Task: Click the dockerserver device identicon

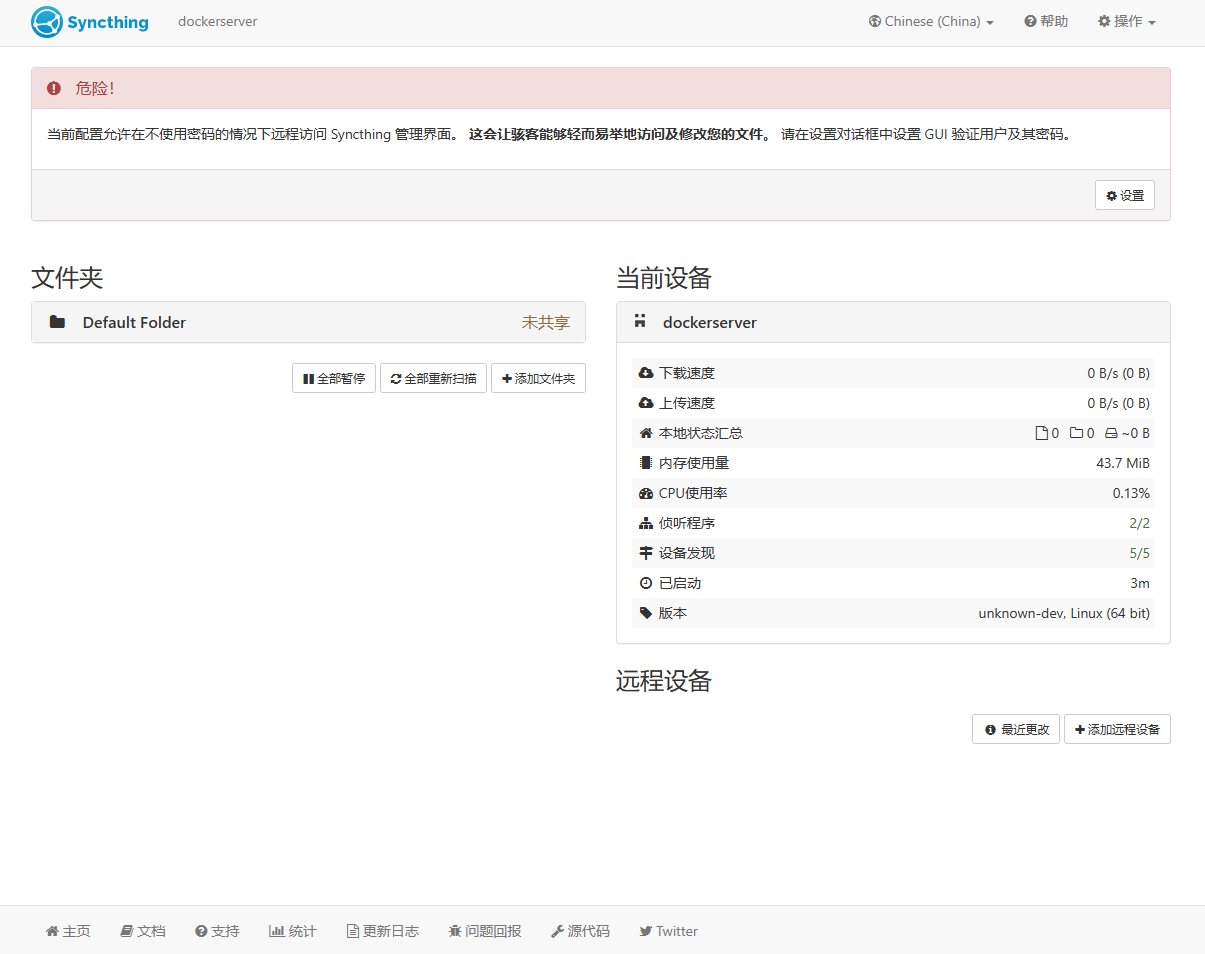Action: tap(641, 322)
